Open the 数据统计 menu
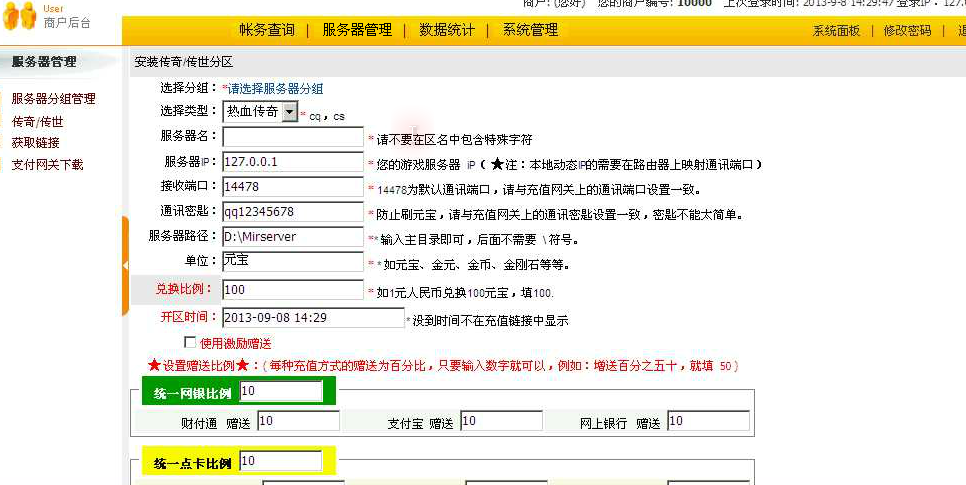 tap(447, 30)
